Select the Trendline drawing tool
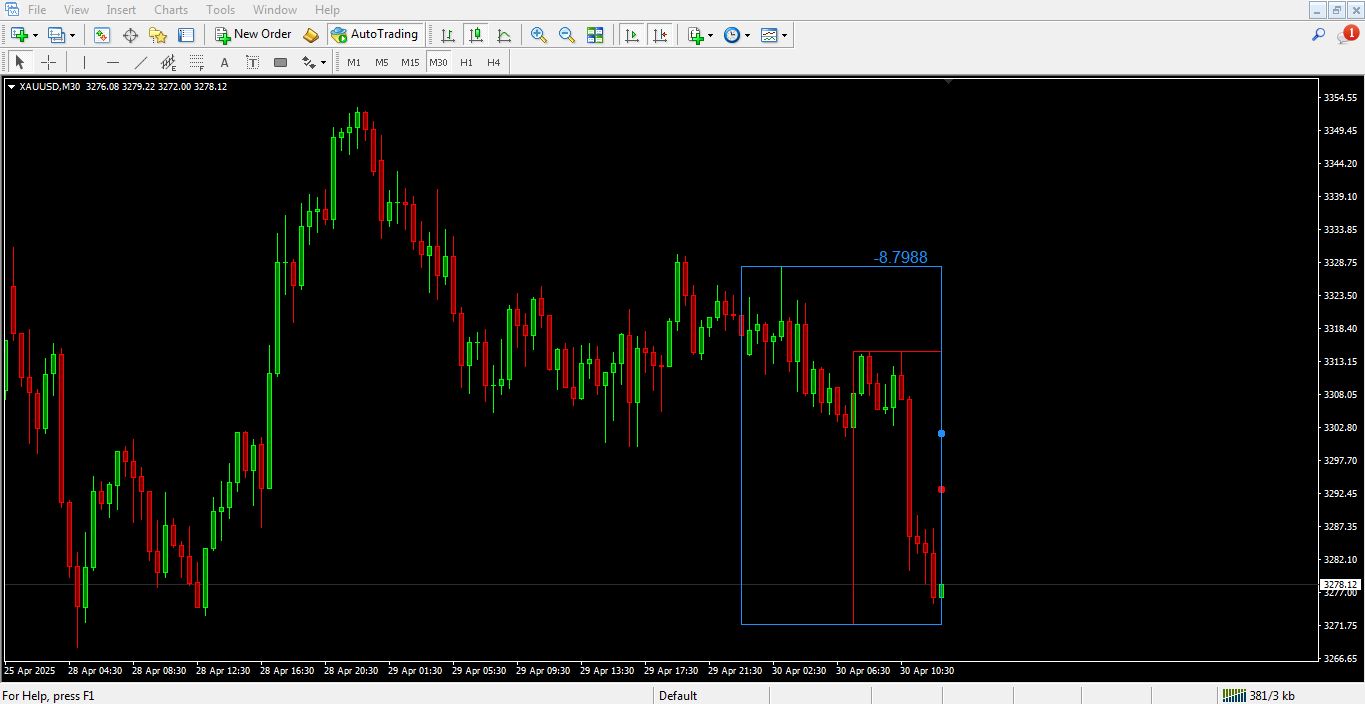 click(140, 62)
